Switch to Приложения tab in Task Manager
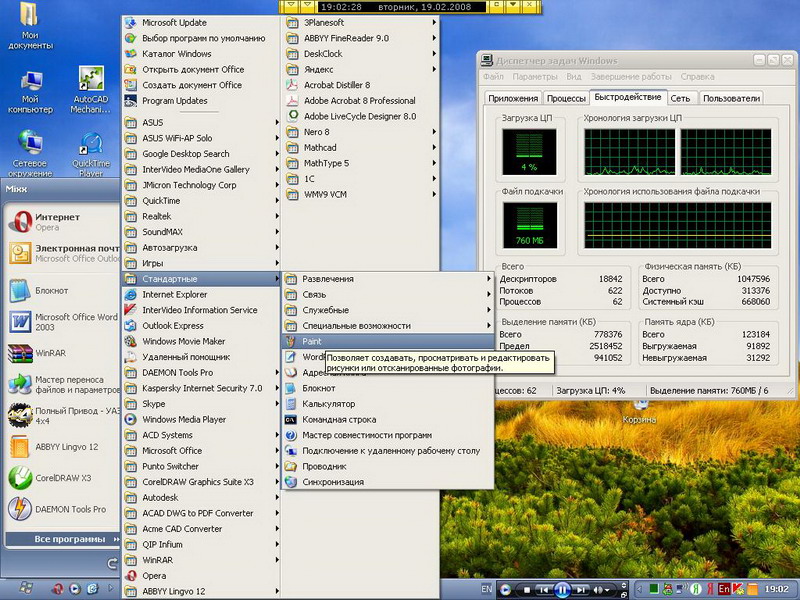800x600 pixels. tap(513, 98)
